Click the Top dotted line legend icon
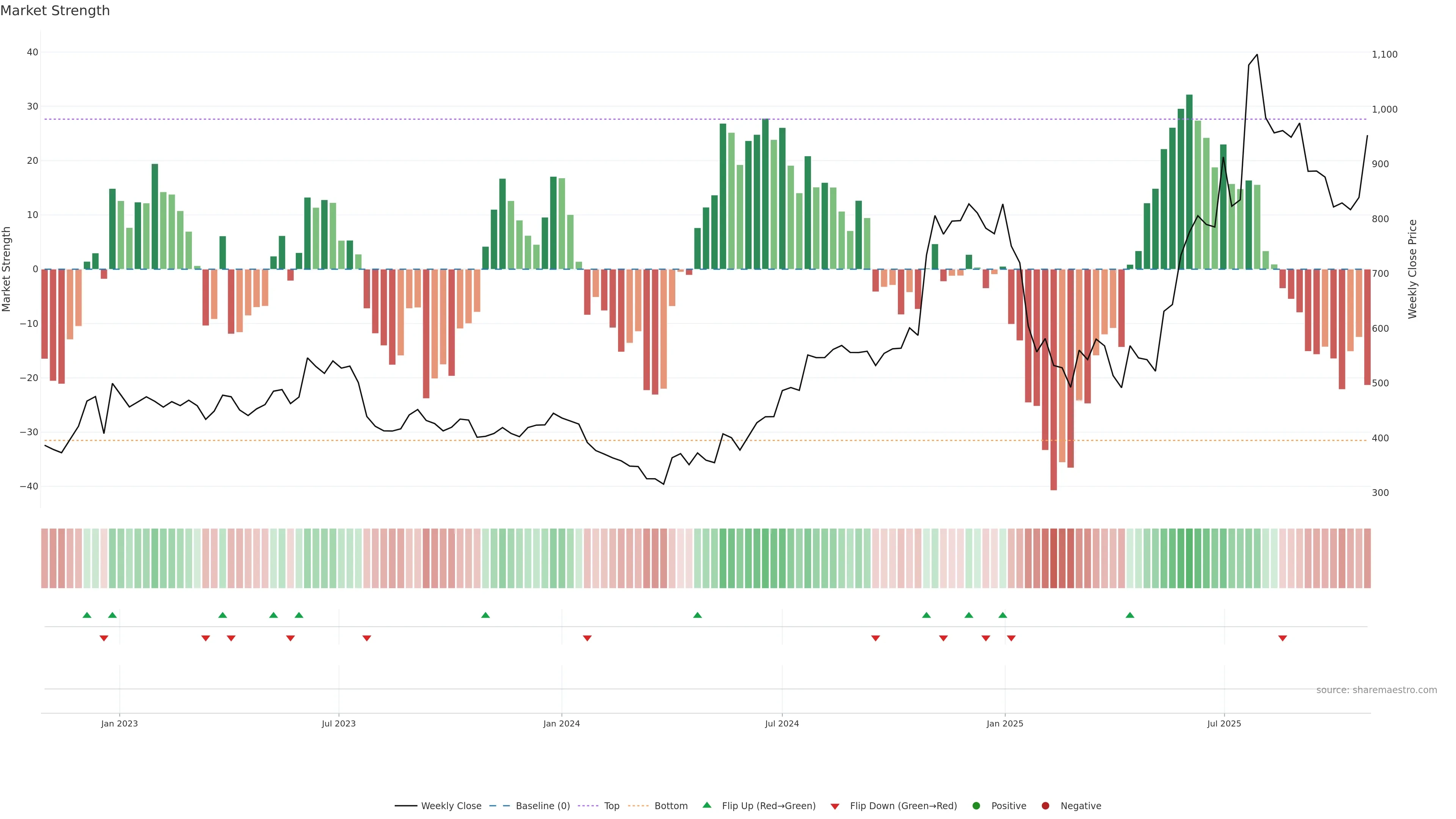Viewport: 1456px width, 819px height. [588, 806]
